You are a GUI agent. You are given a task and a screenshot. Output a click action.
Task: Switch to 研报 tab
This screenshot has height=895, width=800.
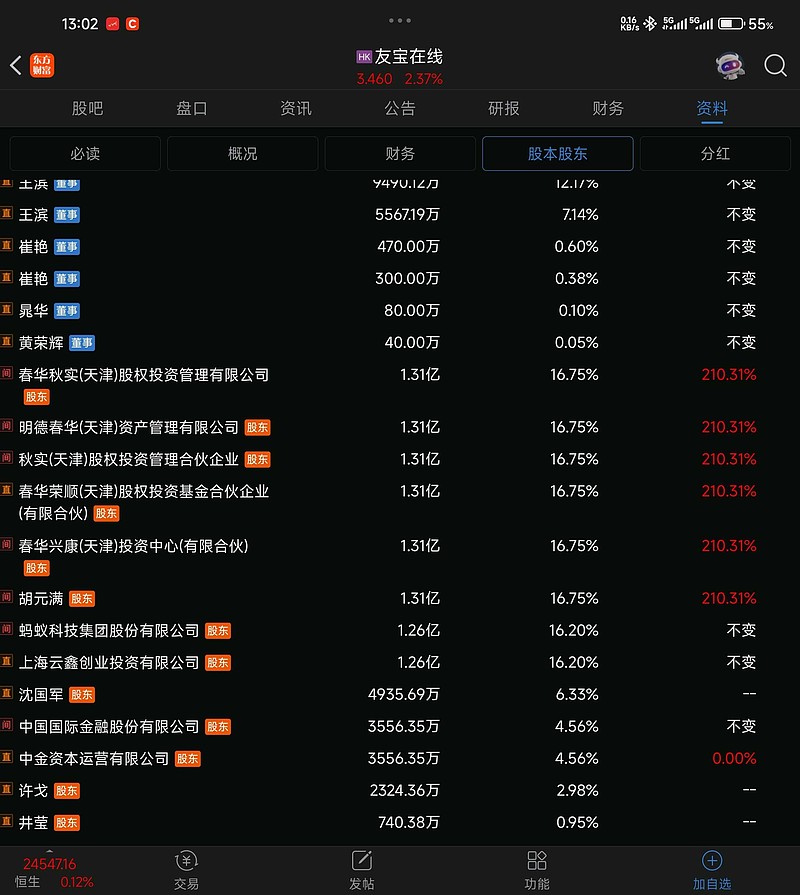pos(504,108)
